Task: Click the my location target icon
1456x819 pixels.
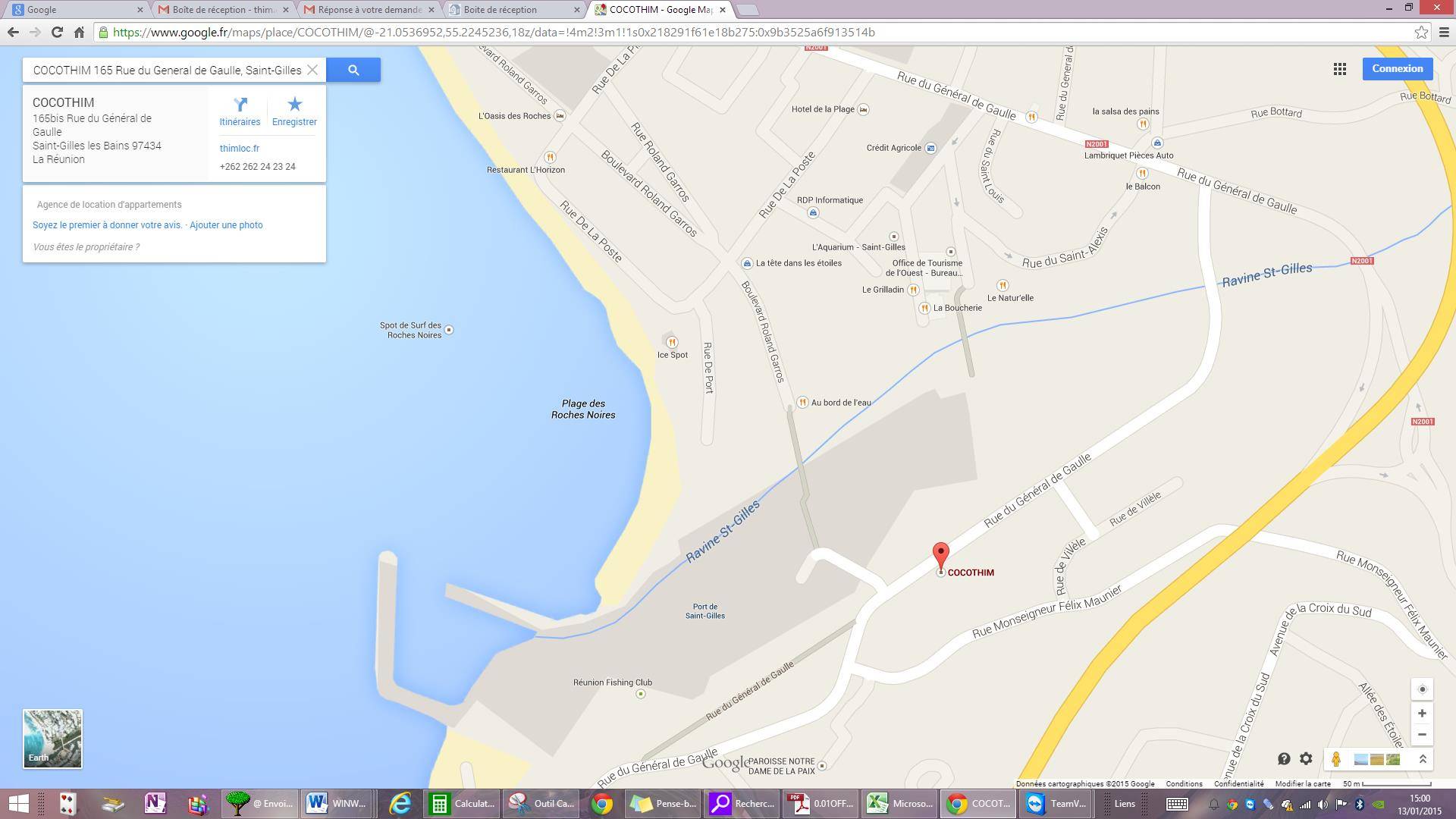Action: tap(1422, 689)
